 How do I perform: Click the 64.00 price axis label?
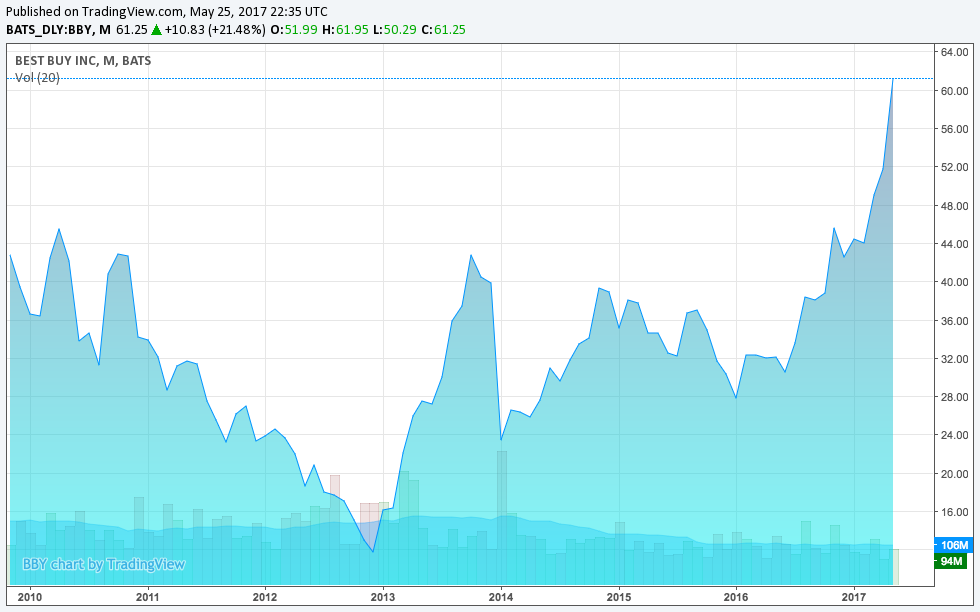[955, 53]
